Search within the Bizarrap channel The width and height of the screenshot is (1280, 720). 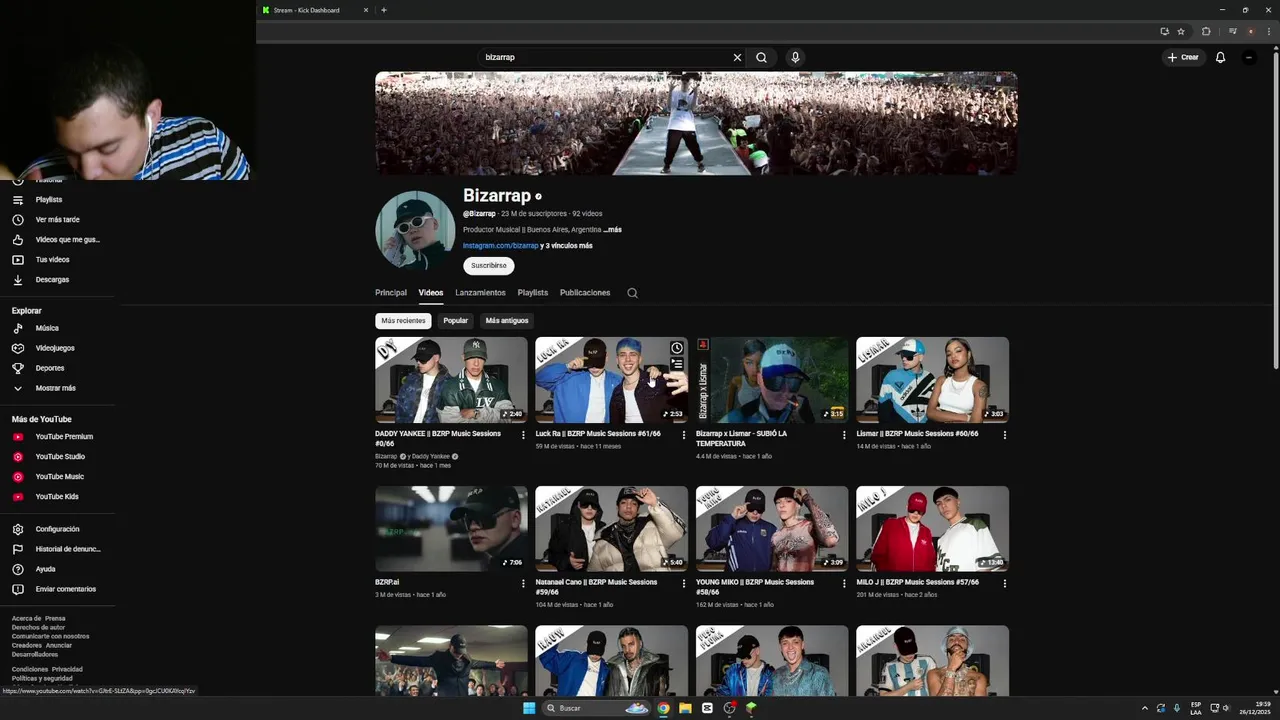coord(632,293)
